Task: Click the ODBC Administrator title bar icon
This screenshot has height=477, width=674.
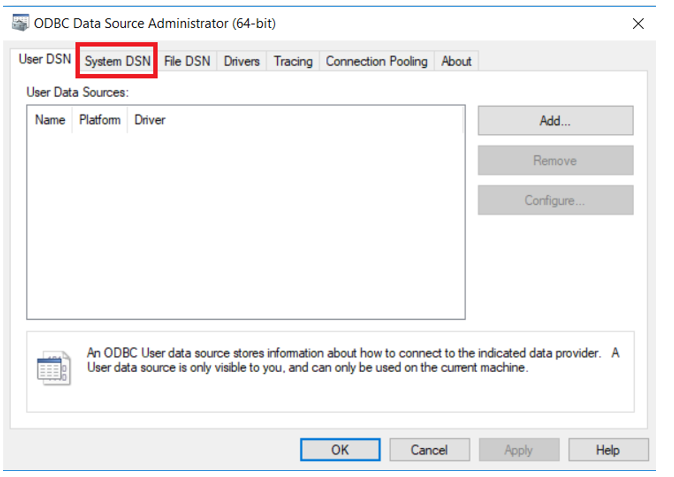Action: [20, 23]
